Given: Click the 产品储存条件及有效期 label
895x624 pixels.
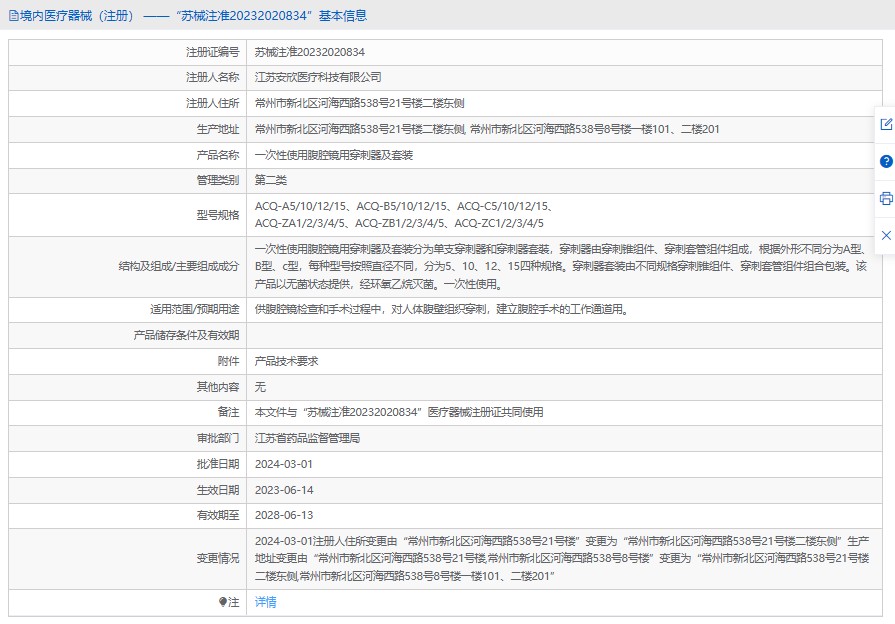Looking at the screenshot, I should pos(186,335).
